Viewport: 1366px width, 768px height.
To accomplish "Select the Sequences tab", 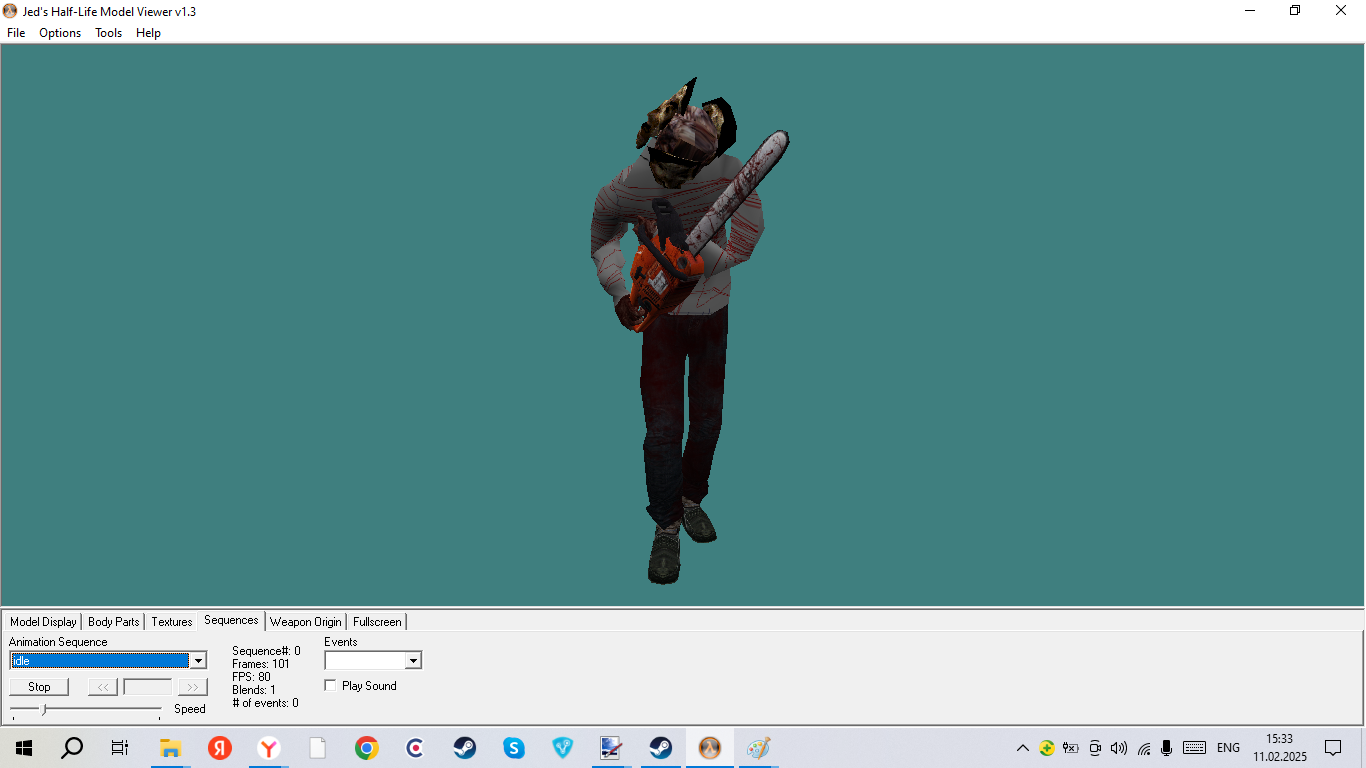I will (231, 620).
